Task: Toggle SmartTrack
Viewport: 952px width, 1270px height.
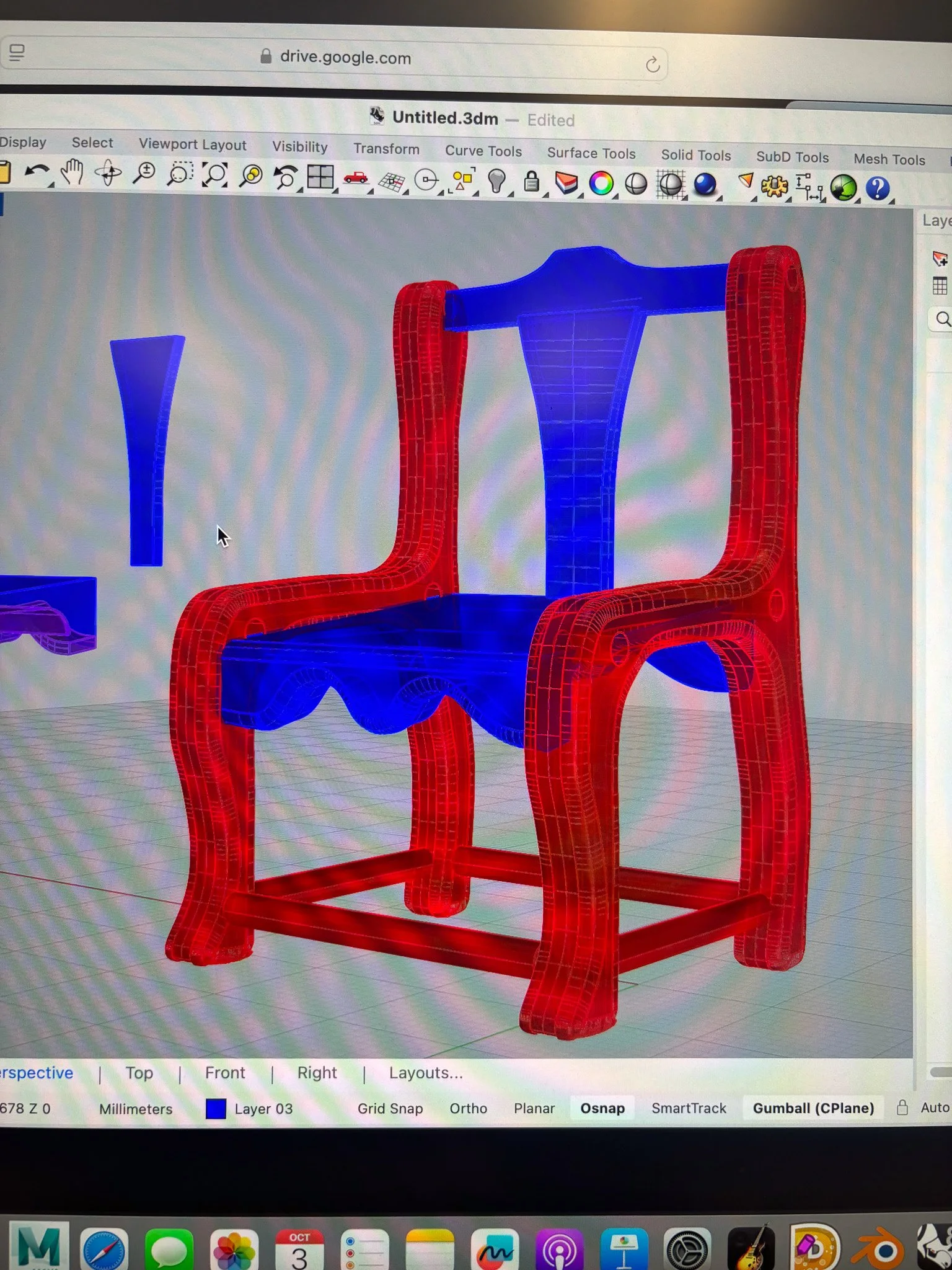Action: pyautogui.click(x=689, y=1109)
